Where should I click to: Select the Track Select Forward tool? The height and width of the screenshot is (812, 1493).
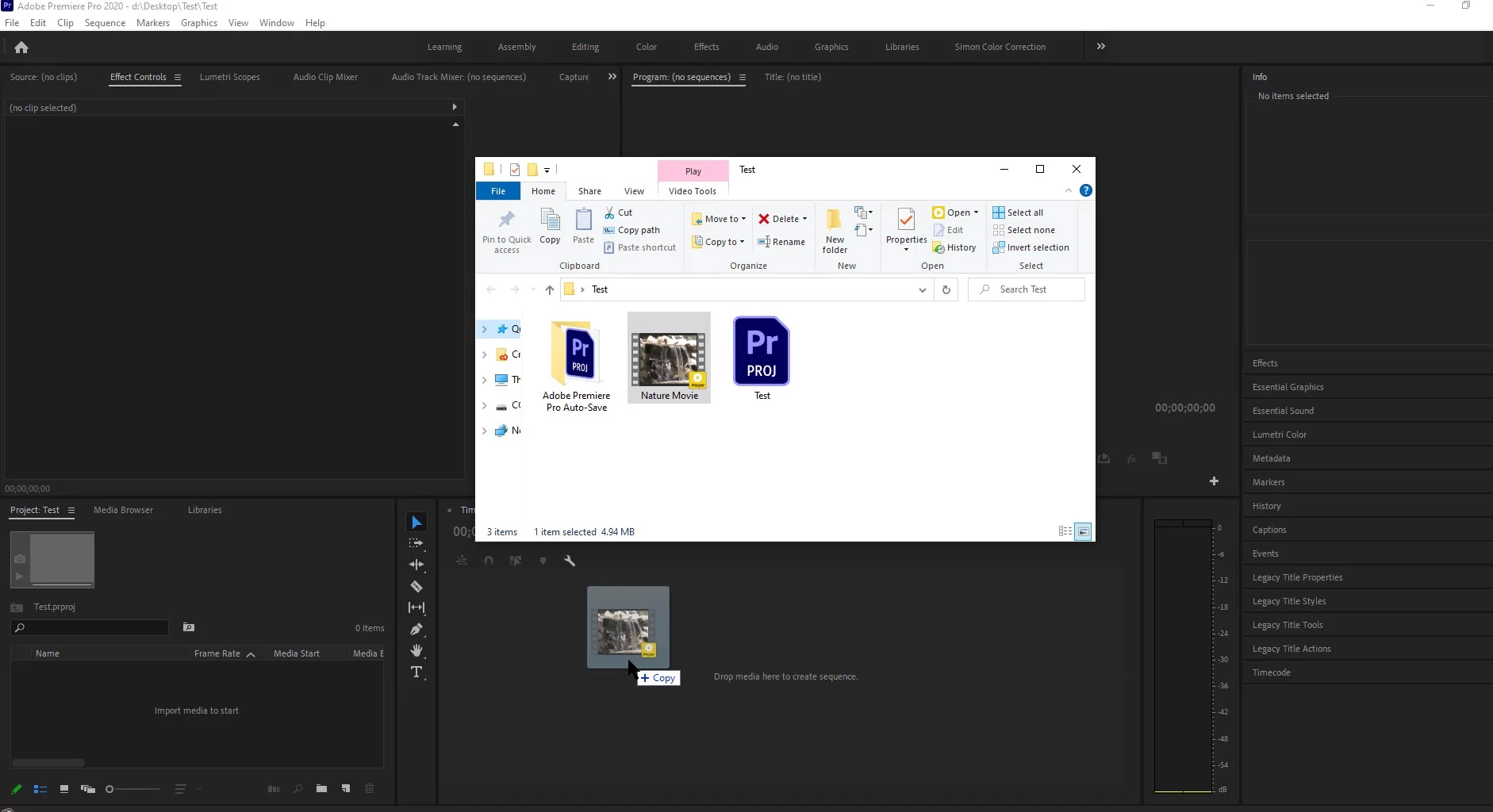click(x=416, y=543)
